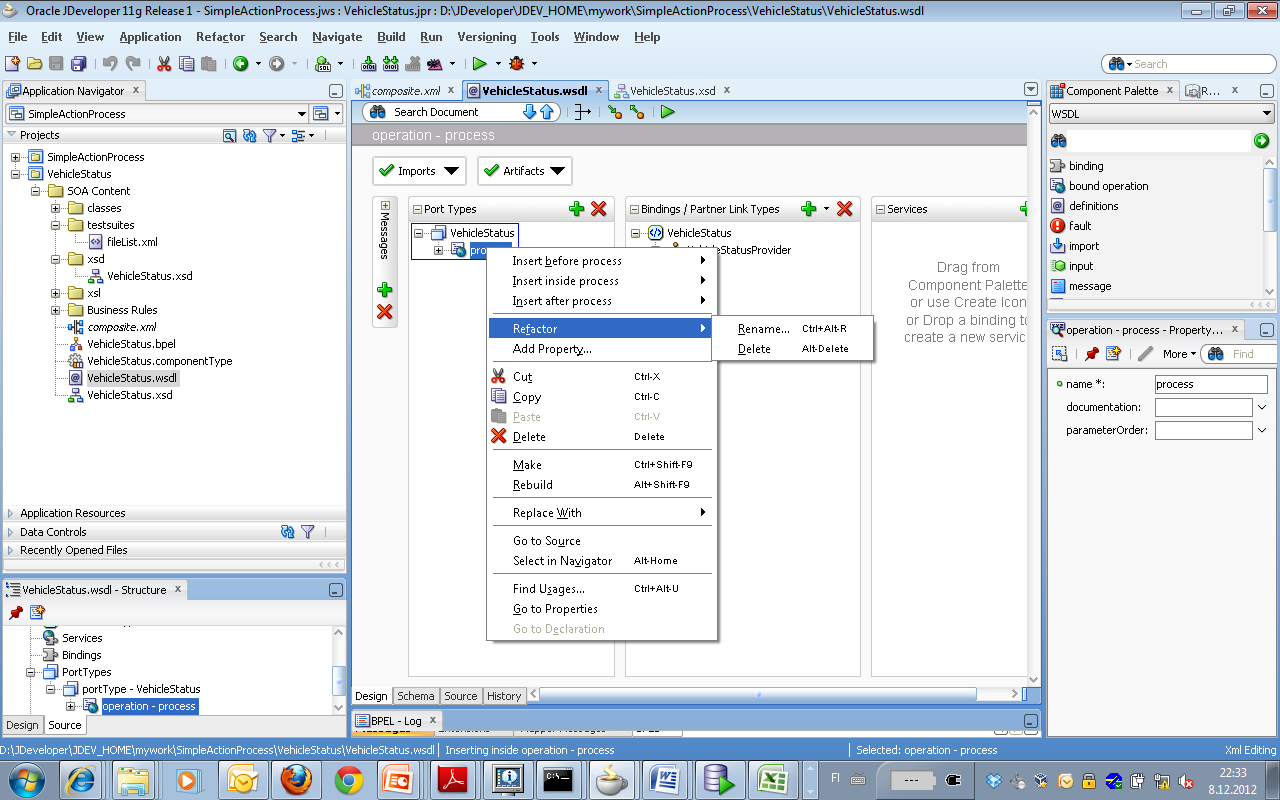Viewport: 1280px width, 800px height.
Task: Click the Make (first 0101) build icon
Action: [369, 63]
